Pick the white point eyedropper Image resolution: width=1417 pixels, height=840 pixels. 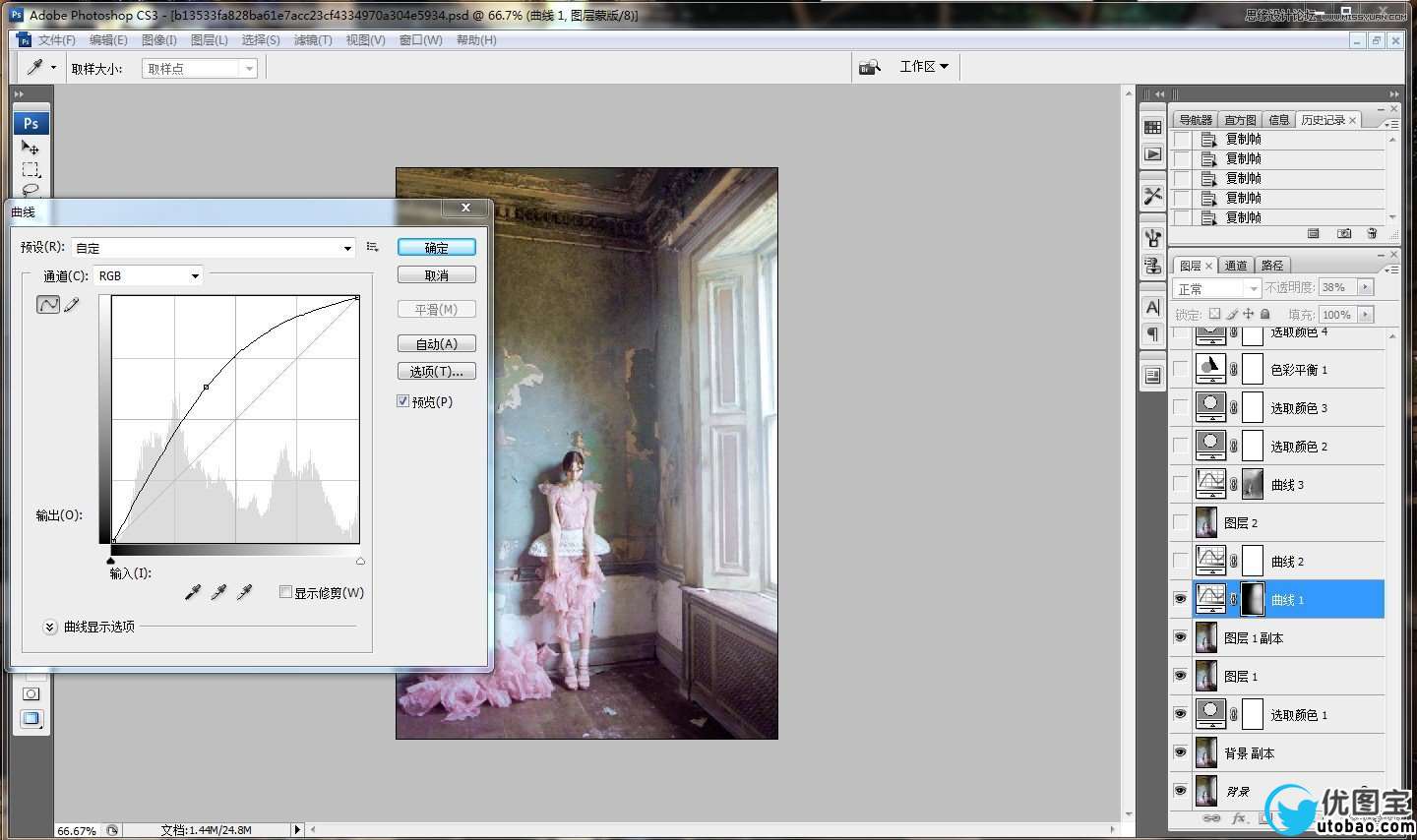pos(244,591)
